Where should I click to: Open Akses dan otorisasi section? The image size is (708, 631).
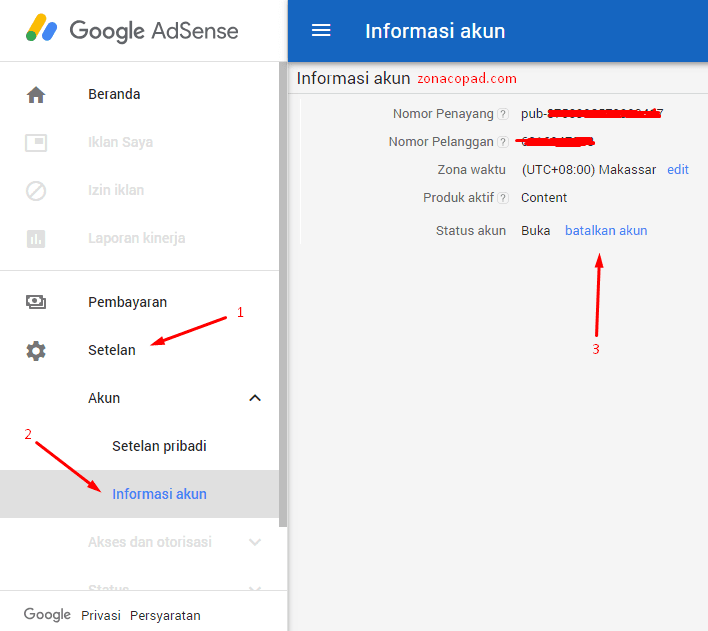(x=150, y=542)
